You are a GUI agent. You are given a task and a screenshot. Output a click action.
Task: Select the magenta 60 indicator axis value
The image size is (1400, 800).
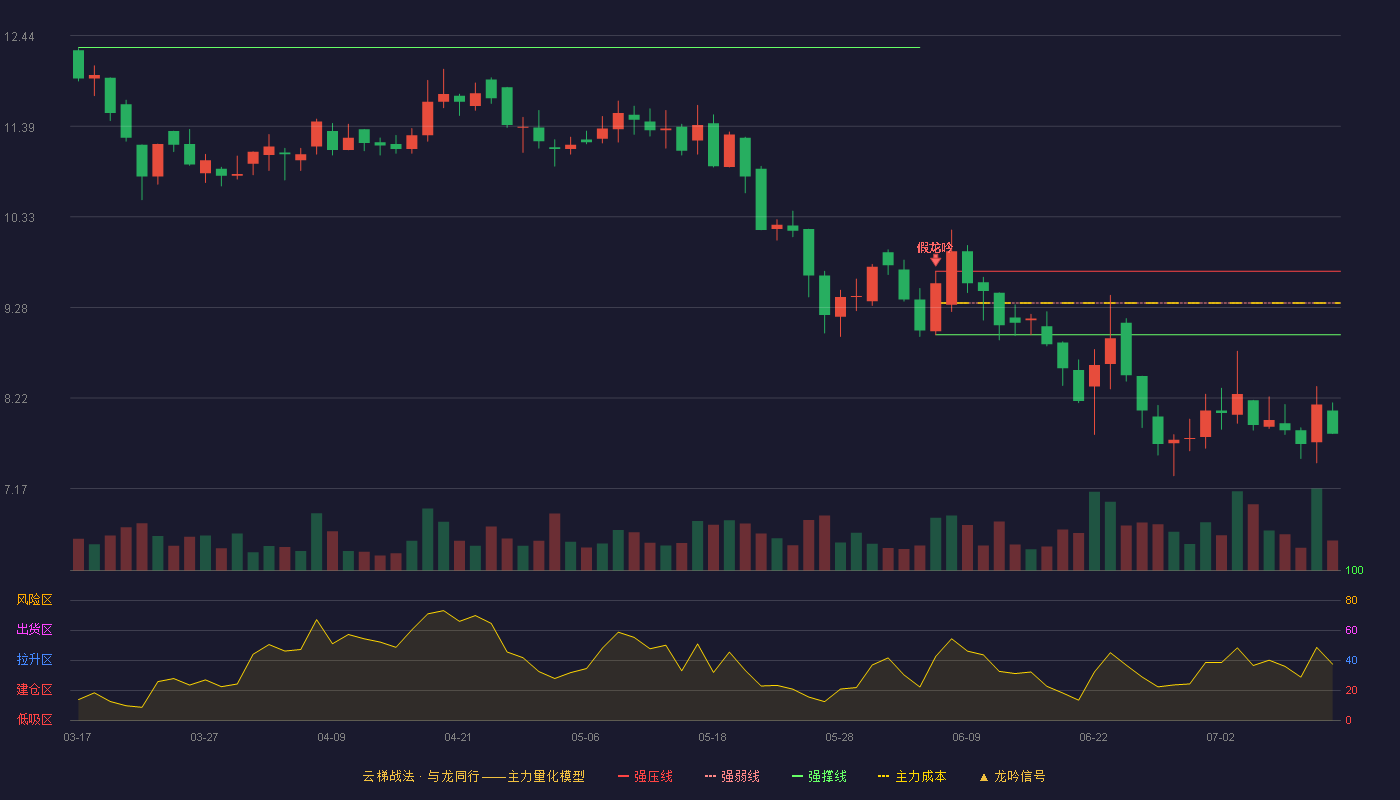pos(1351,630)
